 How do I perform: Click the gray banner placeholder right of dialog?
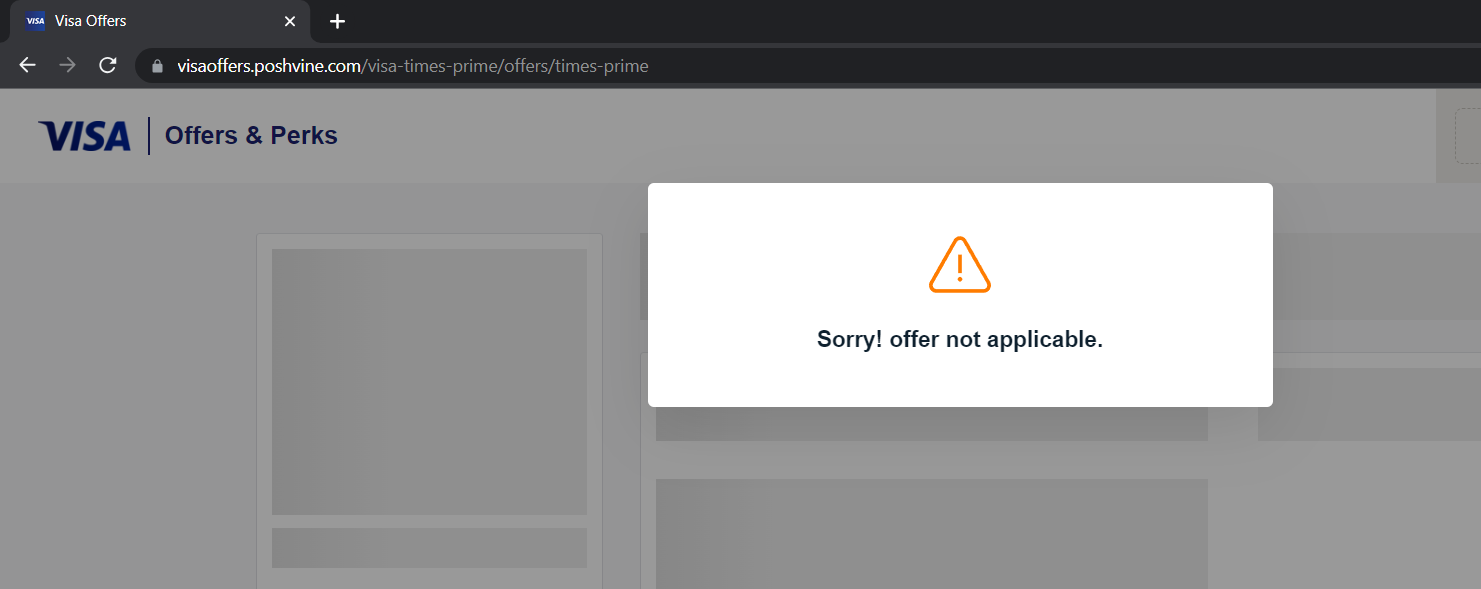(x=1377, y=277)
